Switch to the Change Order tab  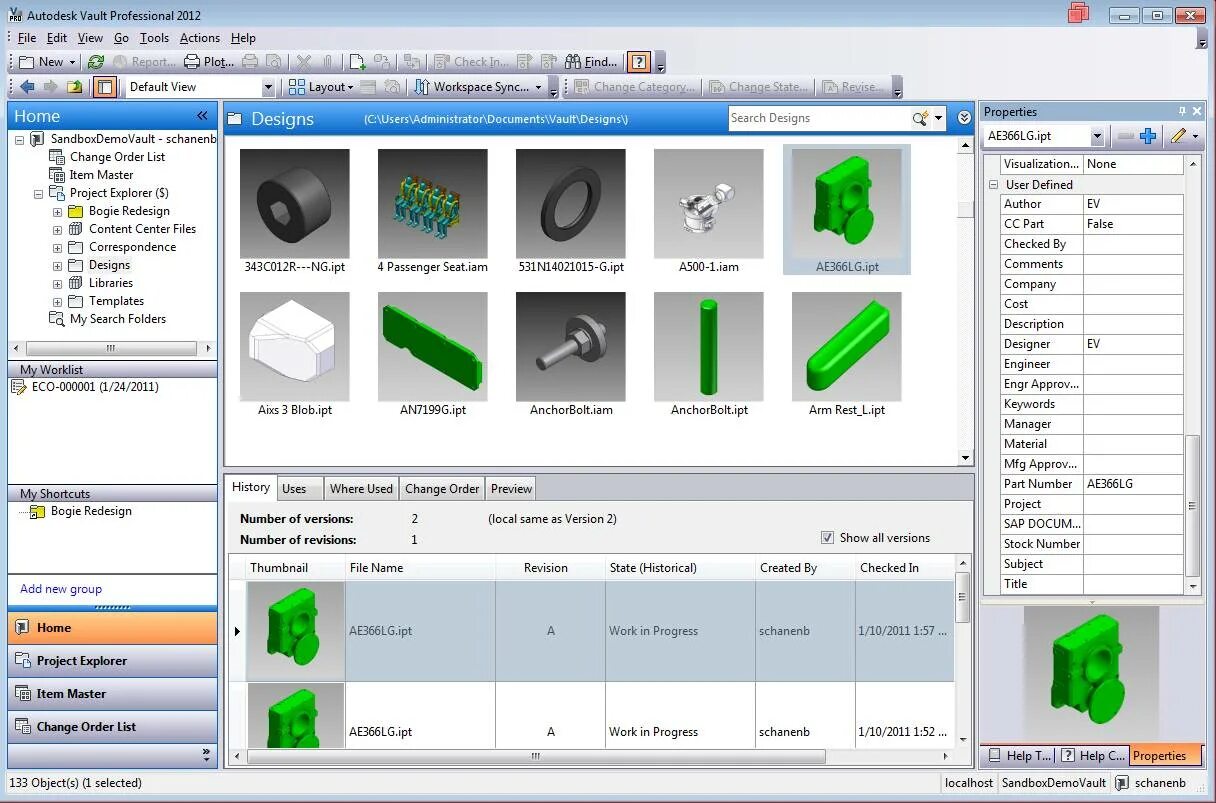[442, 489]
